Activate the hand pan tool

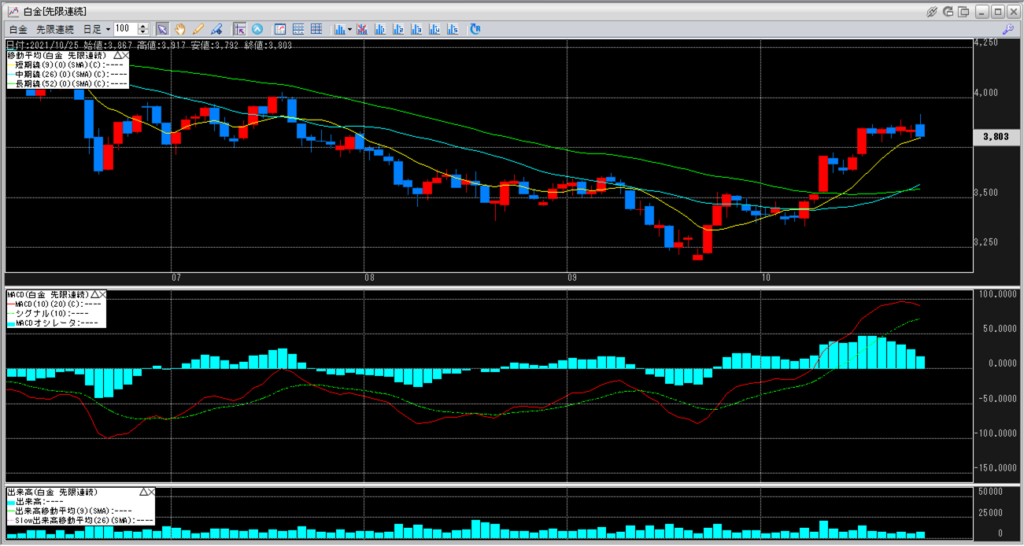click(180, 29)
